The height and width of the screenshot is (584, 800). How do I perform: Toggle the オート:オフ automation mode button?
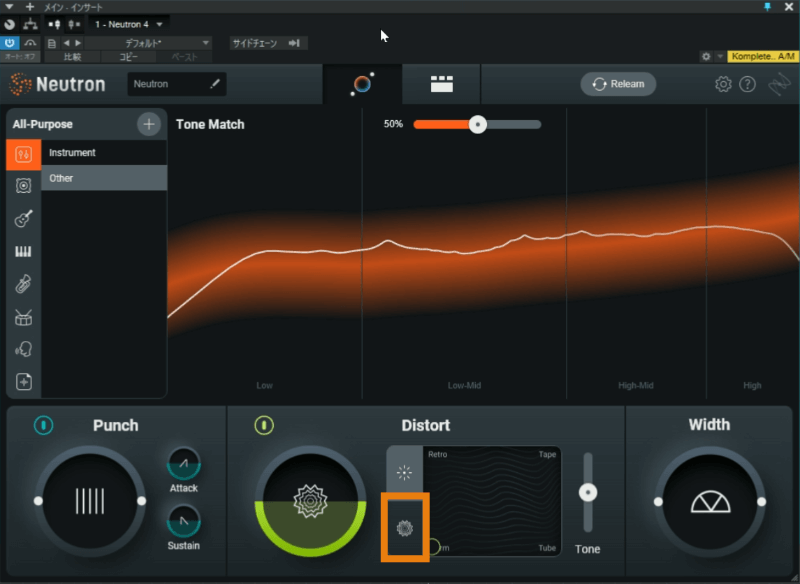point(20,57)
